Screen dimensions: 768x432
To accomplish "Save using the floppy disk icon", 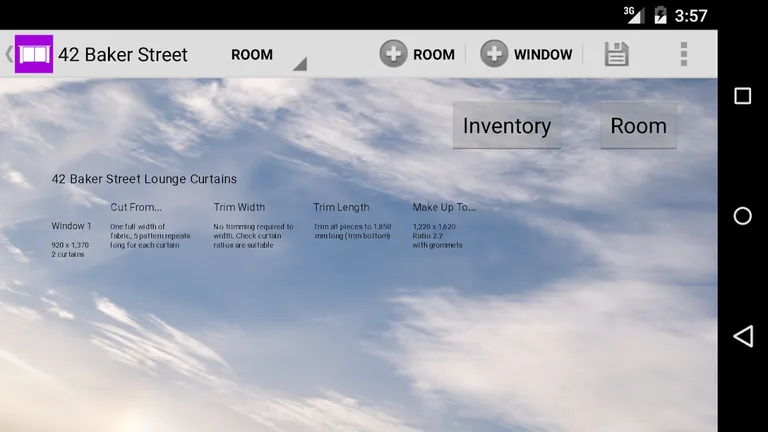I will (x=616, y=54).
